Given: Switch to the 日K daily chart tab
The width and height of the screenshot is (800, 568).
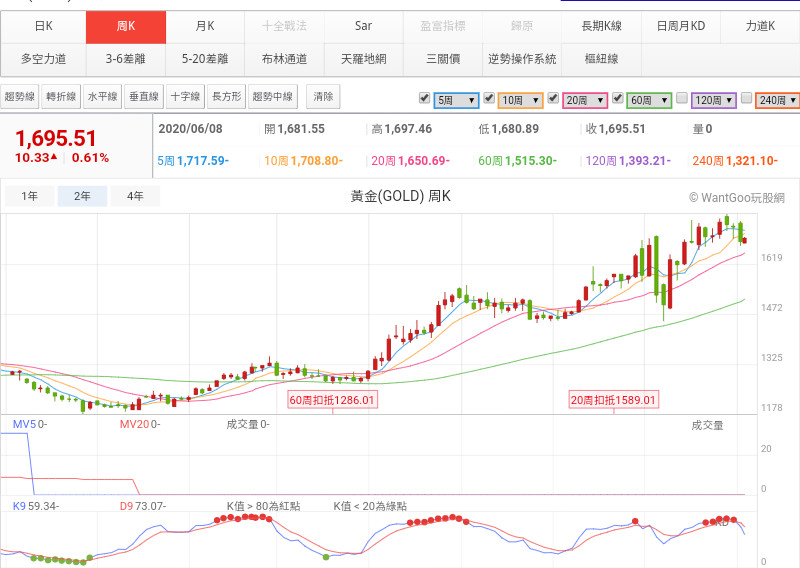Looking at the screenshot, I should click(43, 26).
